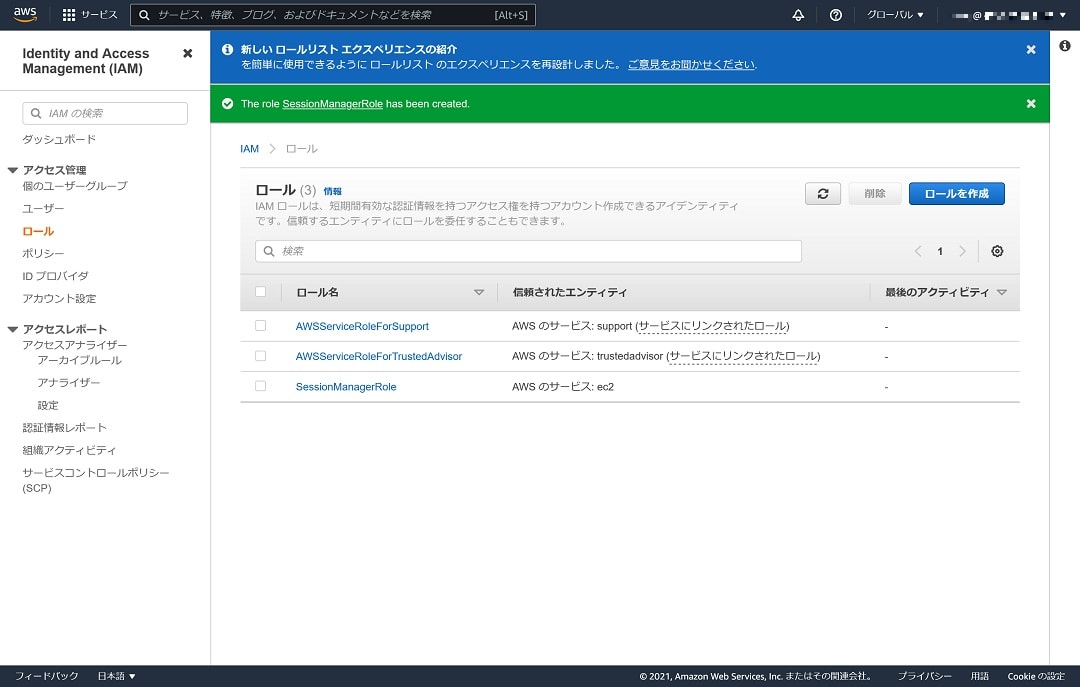Focus the roles table 検索 field
1080x687 pixels.
pos(528,251)
